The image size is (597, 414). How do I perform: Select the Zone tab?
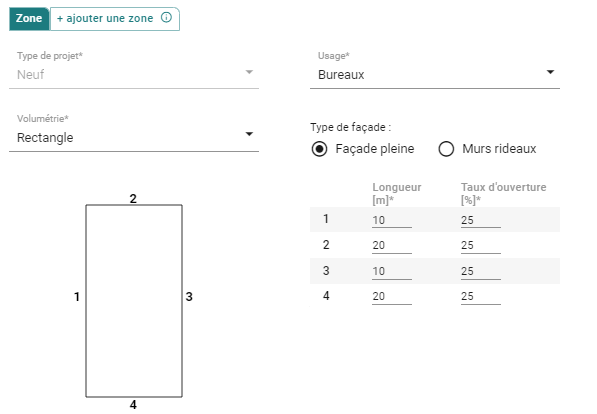pyautogui.click(x=29, y=19)
